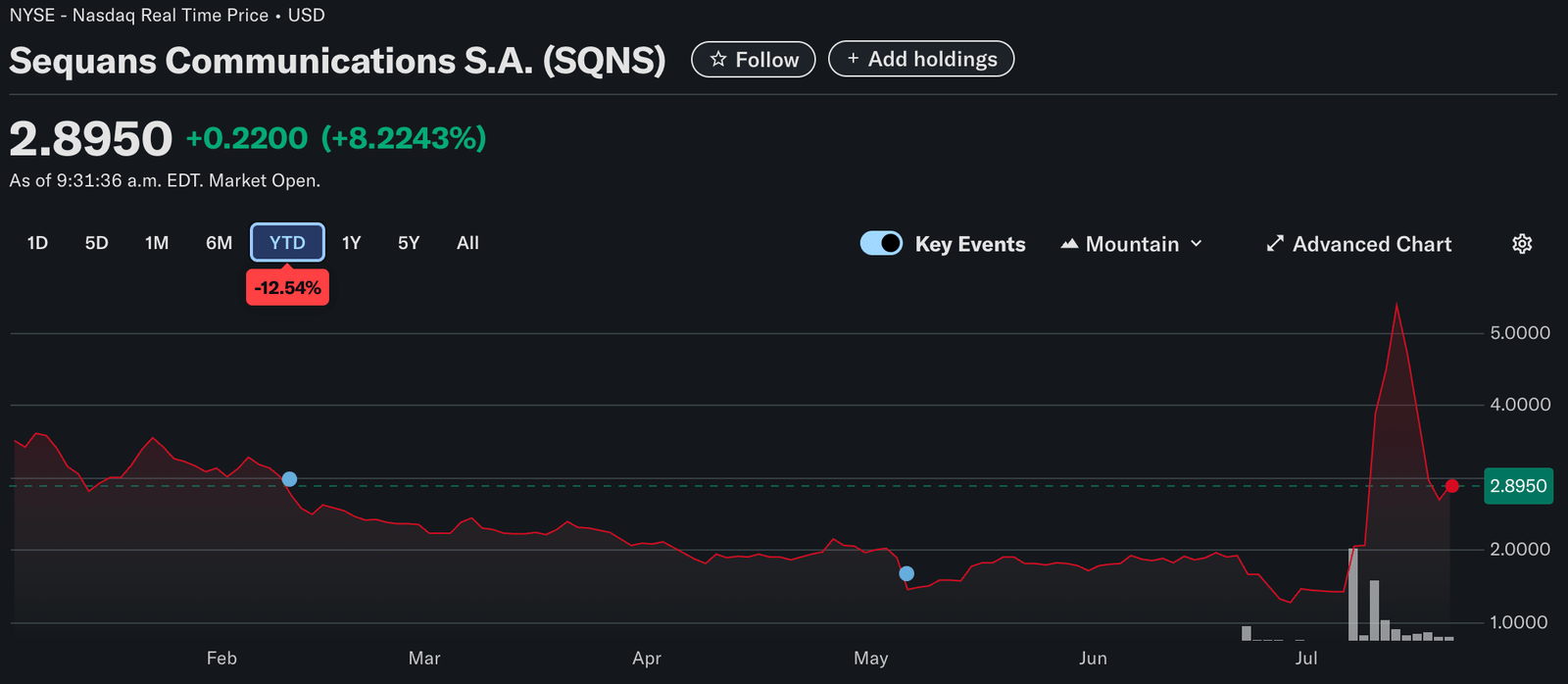Image resolution: width=1568 pixels, height=684 pixels.
Task: Select the All time range
Action: tap(467, 243)
